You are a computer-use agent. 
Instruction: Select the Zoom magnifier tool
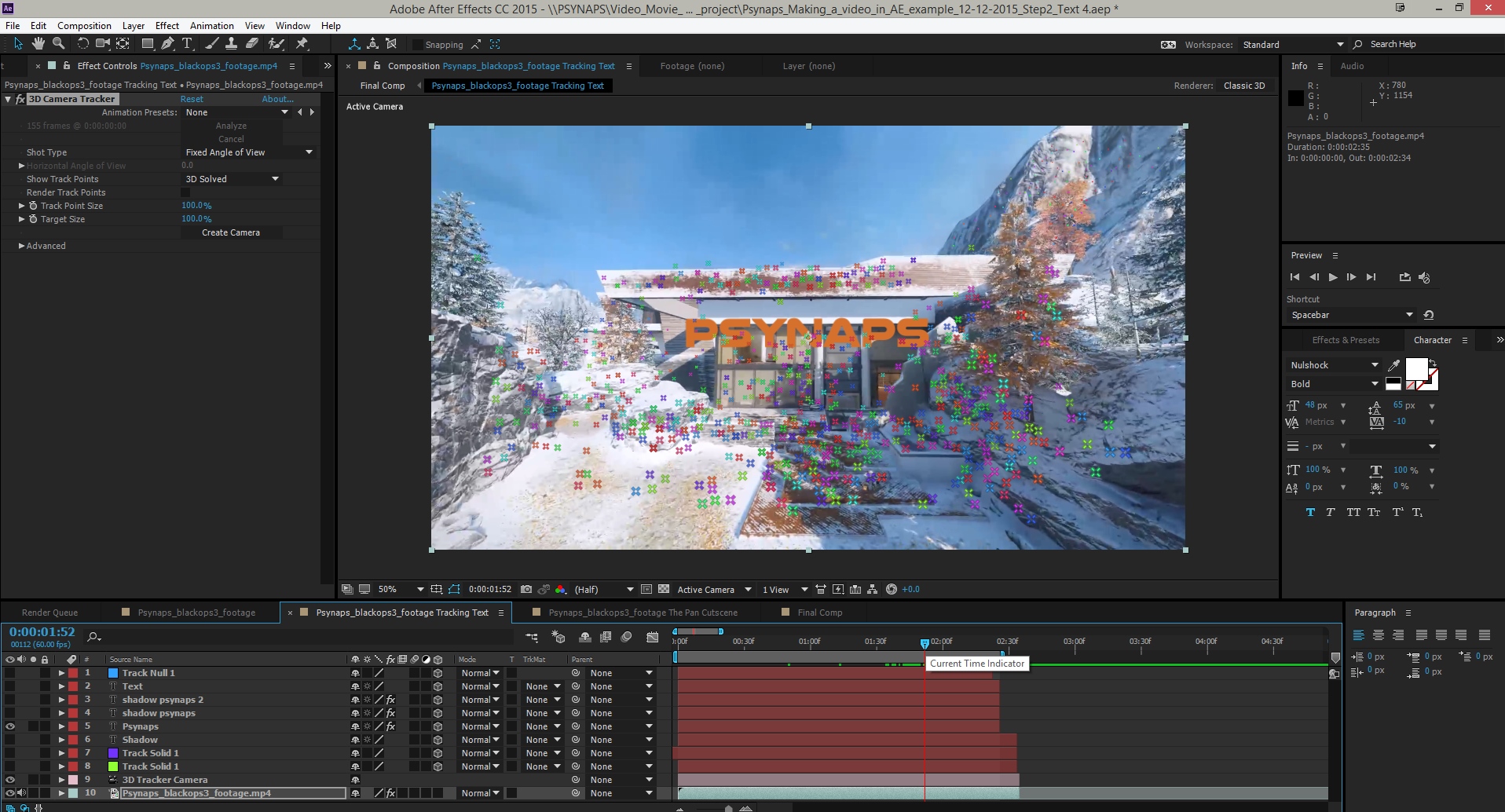click(x=58, y=44)
